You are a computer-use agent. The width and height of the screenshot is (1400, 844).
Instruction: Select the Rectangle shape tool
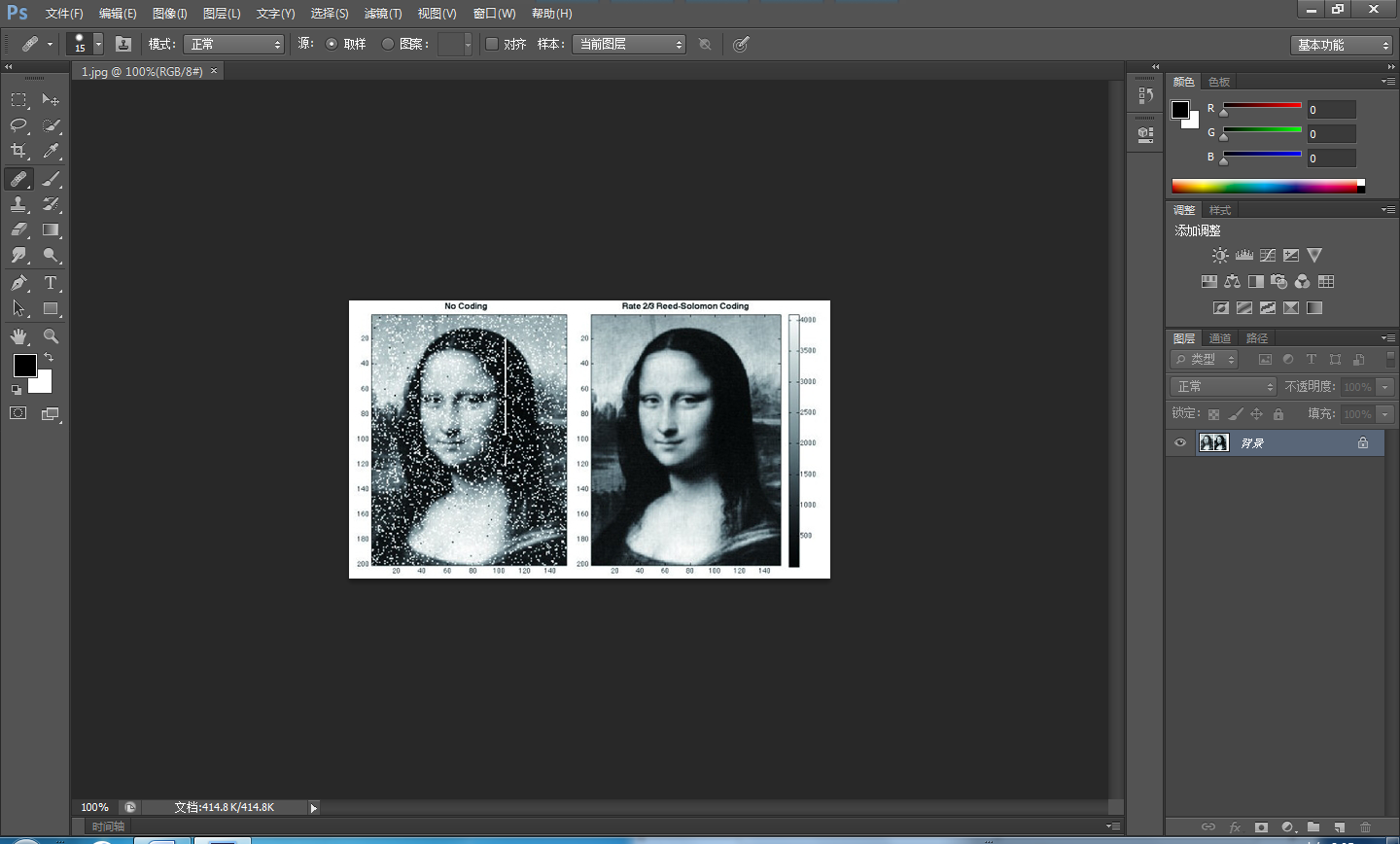[x=51, y=308]
